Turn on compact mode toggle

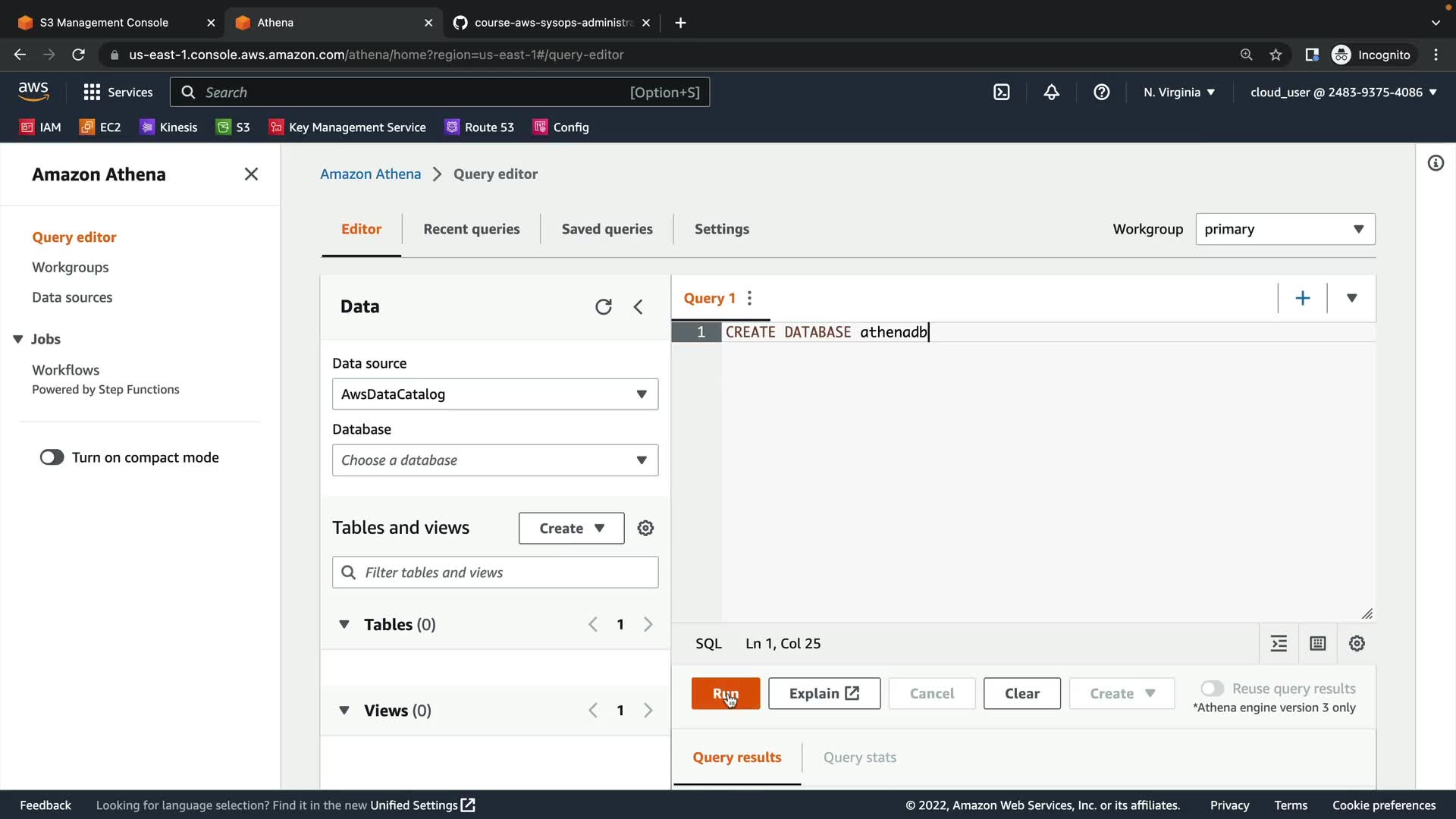tap(52, 457)
